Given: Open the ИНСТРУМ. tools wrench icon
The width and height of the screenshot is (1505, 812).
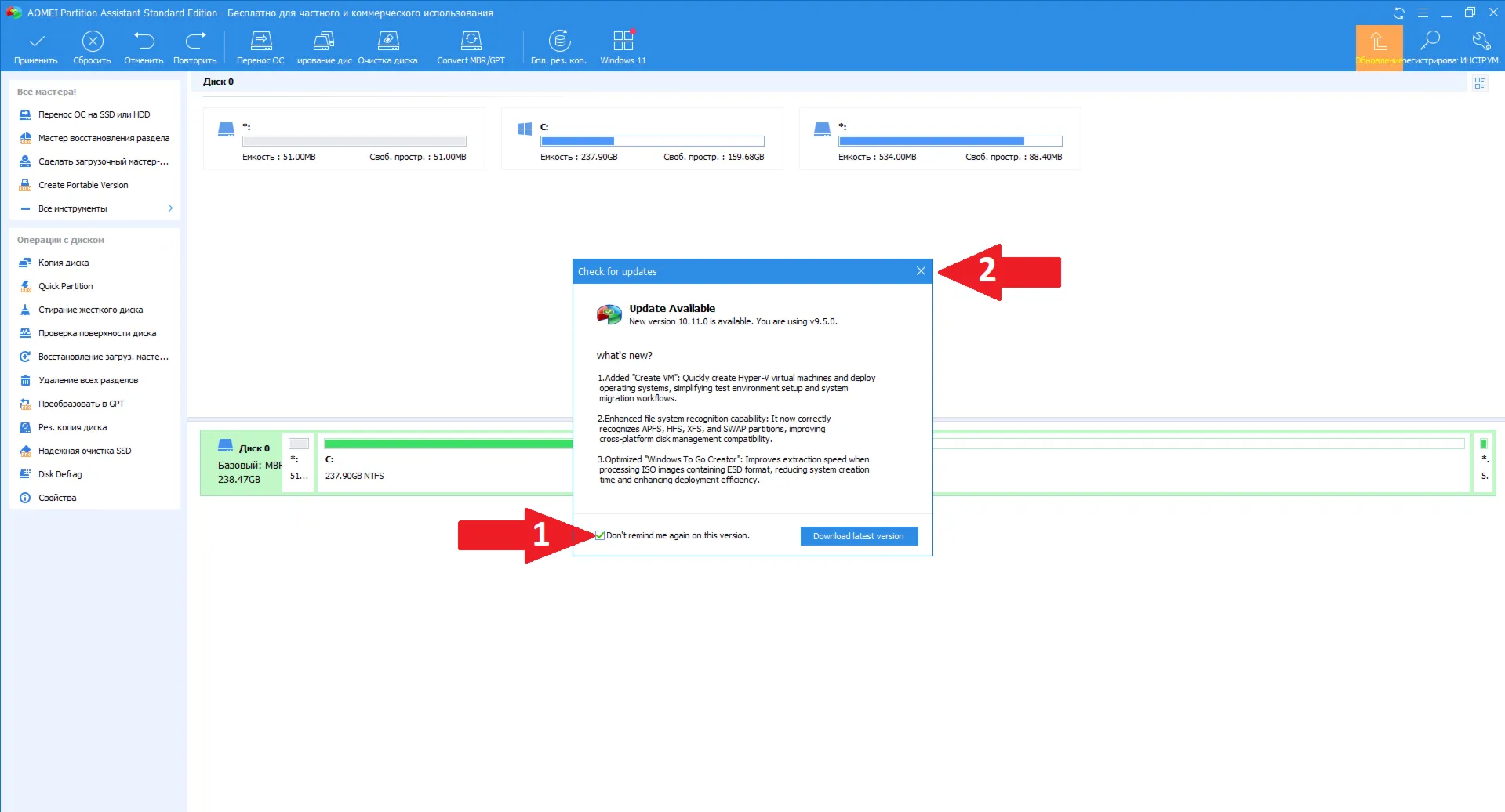Looking at the screenshot, I should coord(1481,48).
